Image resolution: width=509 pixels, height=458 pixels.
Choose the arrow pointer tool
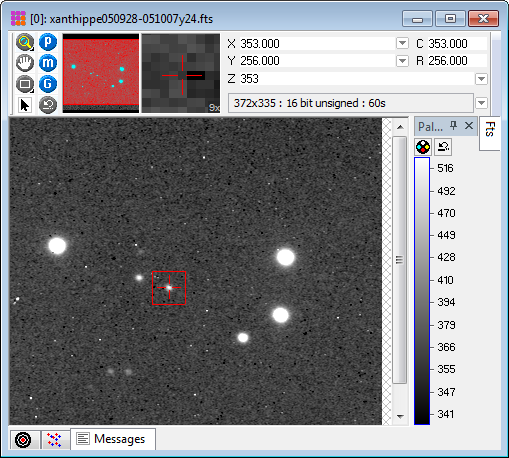coord(25,105)
